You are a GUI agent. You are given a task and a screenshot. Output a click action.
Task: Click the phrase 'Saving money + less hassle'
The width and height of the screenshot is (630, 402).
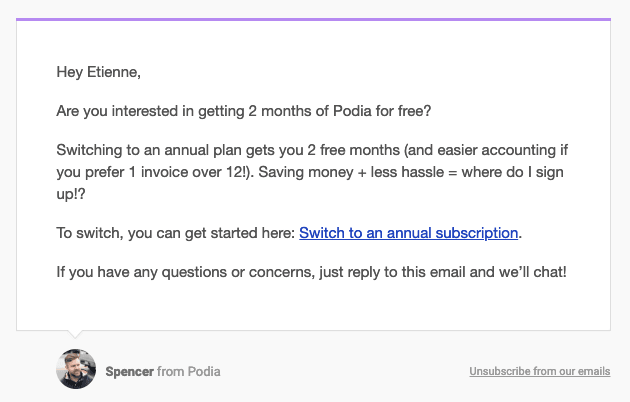point(351,172)
